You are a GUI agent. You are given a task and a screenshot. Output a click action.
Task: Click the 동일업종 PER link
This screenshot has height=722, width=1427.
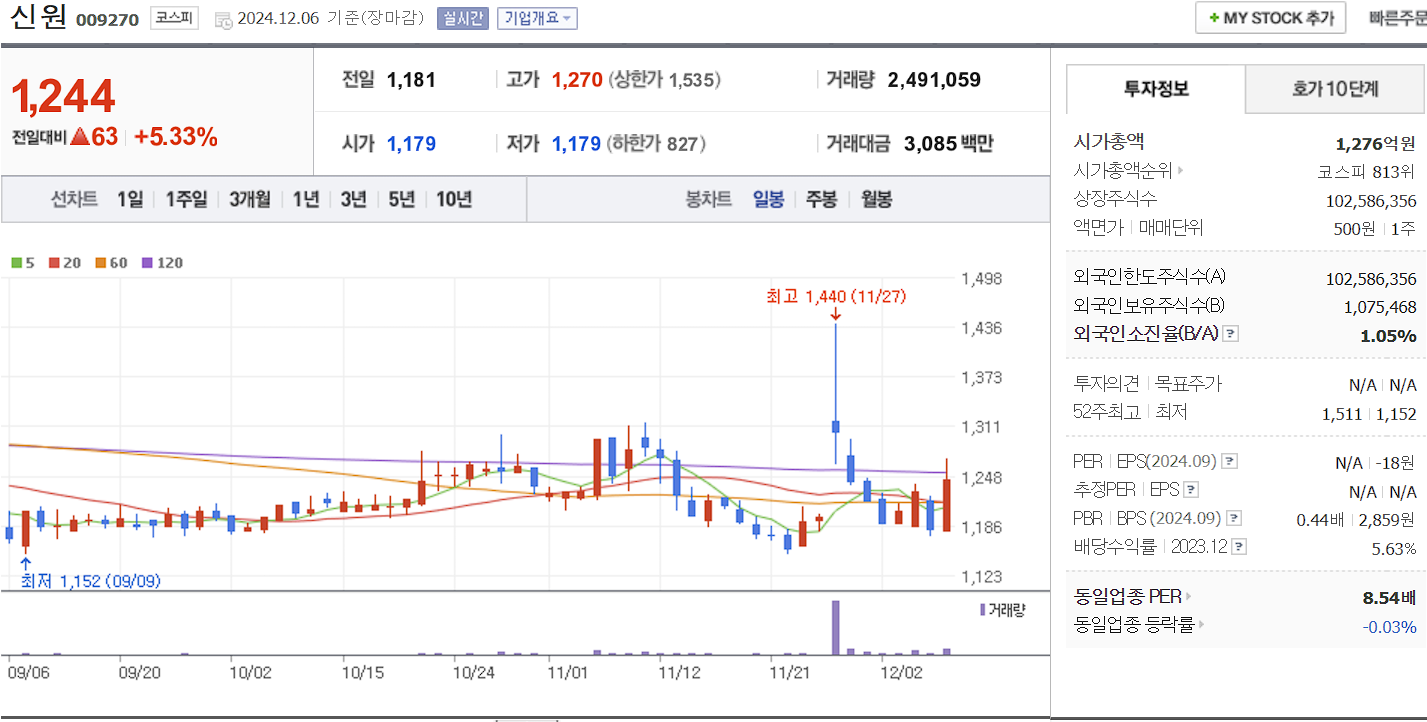pos(1127,597)
